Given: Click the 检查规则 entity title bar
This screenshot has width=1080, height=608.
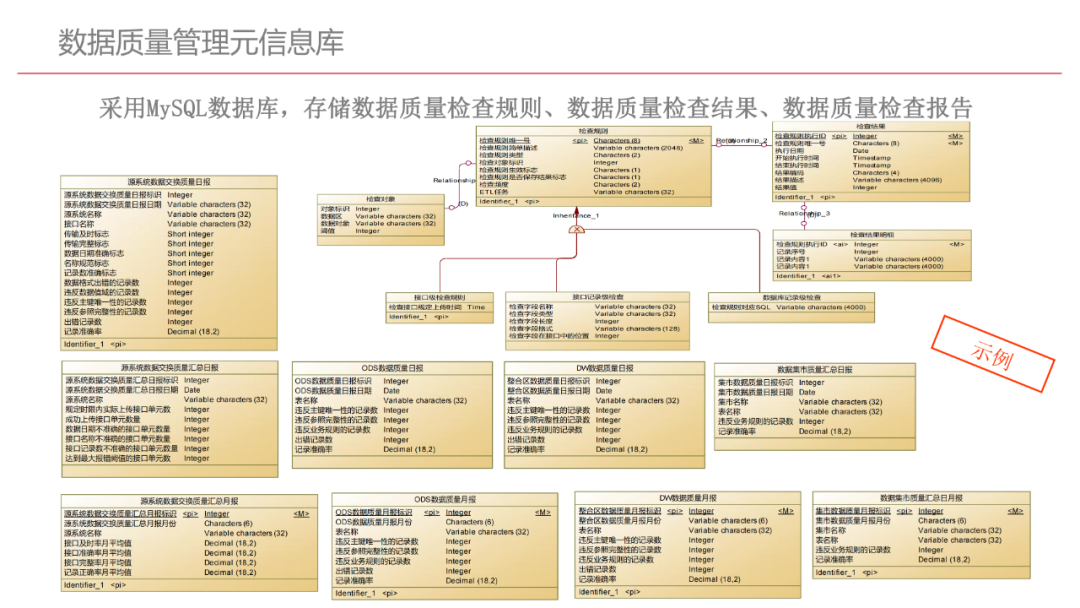Looking at the screenshot, I should click(593, 128).
